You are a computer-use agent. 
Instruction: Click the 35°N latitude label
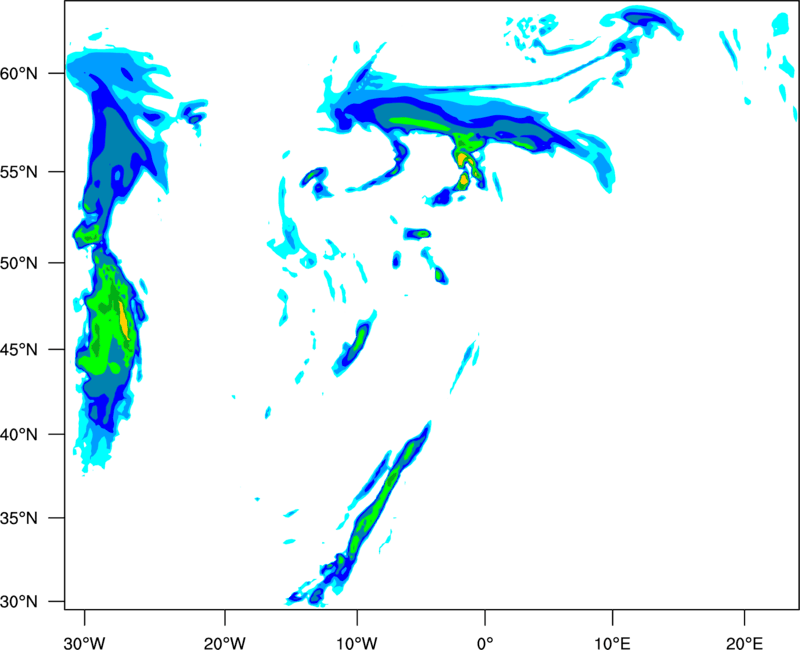(19, 518)
